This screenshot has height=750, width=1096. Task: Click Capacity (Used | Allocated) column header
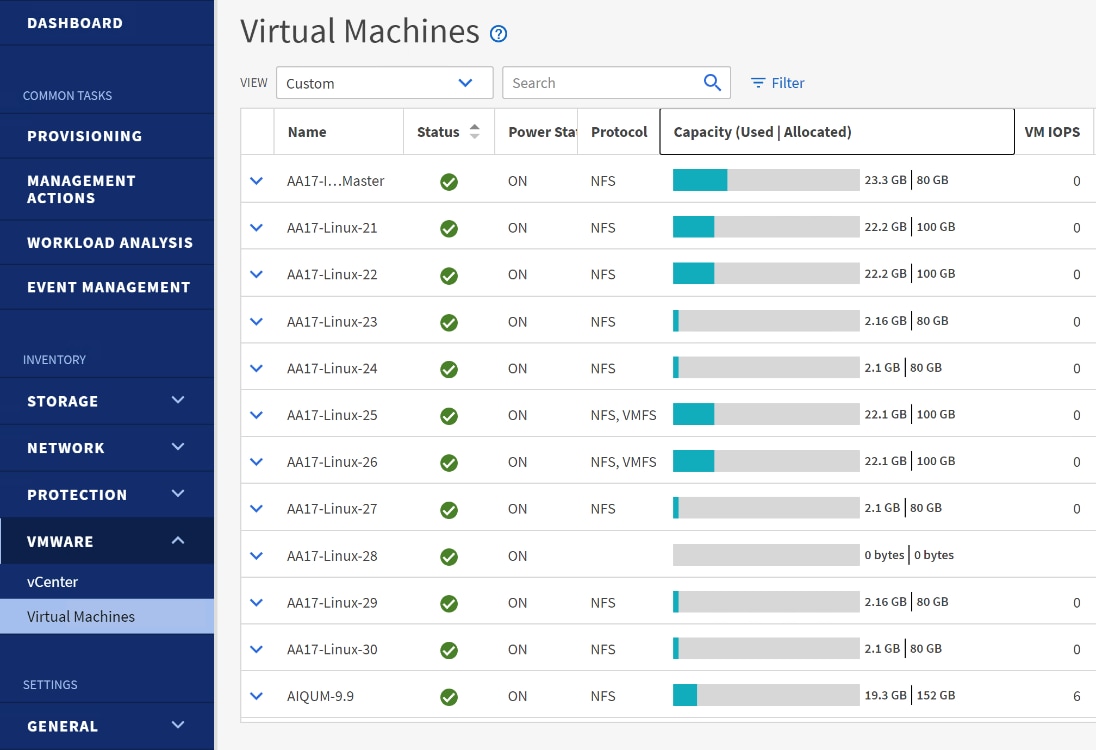[837, 131]
